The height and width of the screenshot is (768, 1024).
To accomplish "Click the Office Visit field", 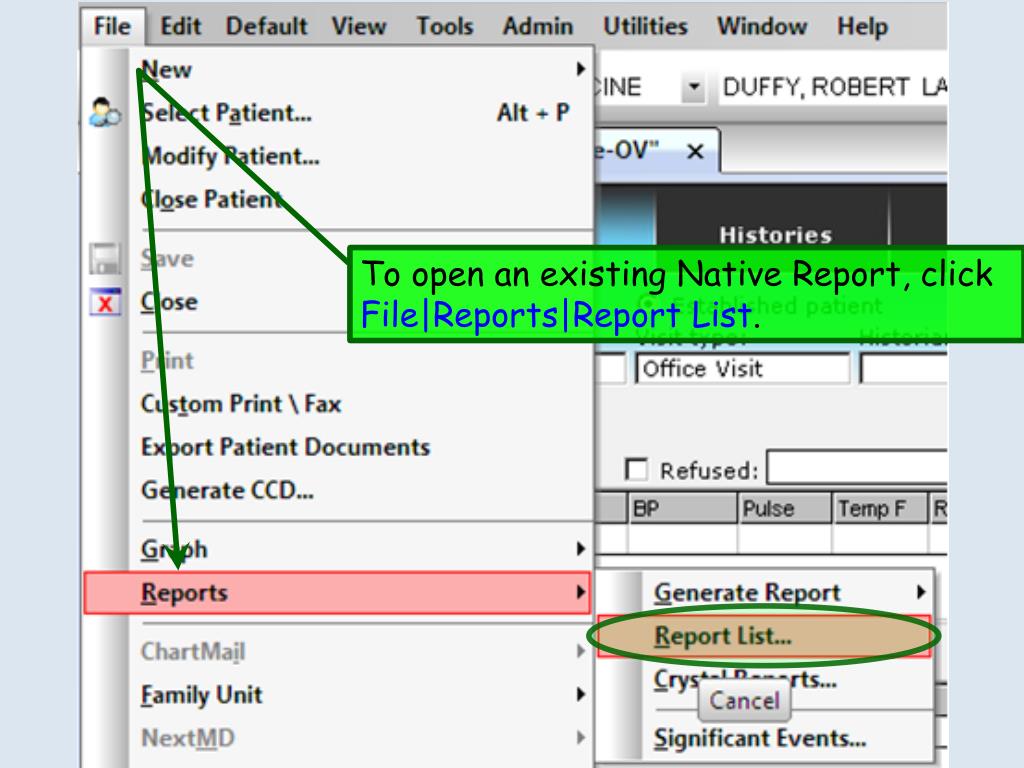I will [743, 368].
